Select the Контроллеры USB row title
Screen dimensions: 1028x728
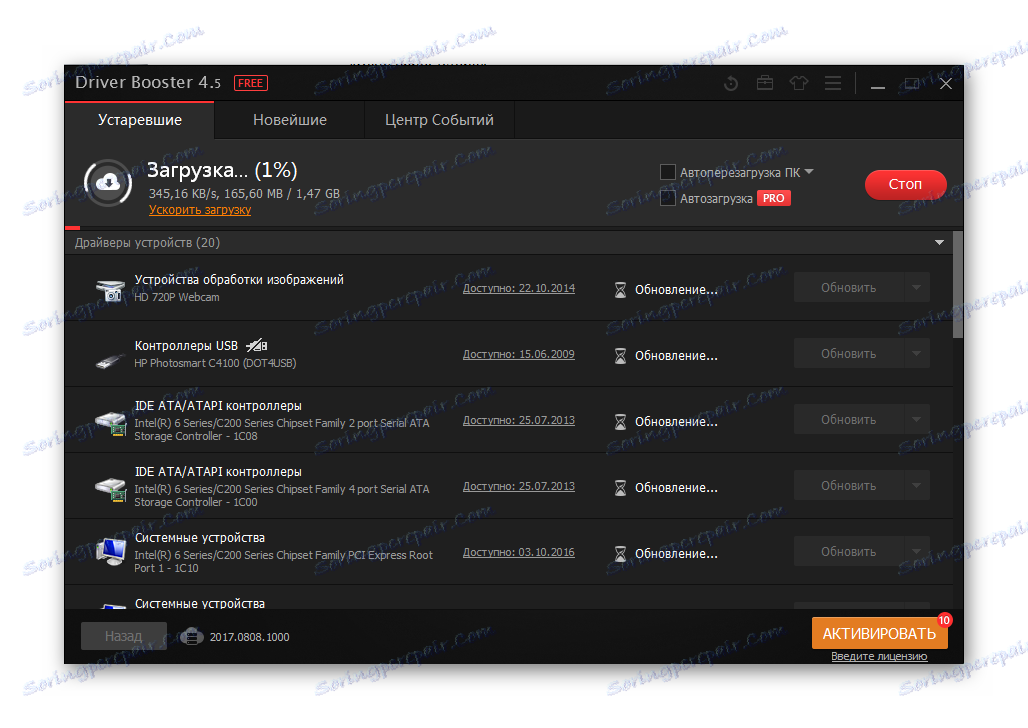click(x=186, y=346)
